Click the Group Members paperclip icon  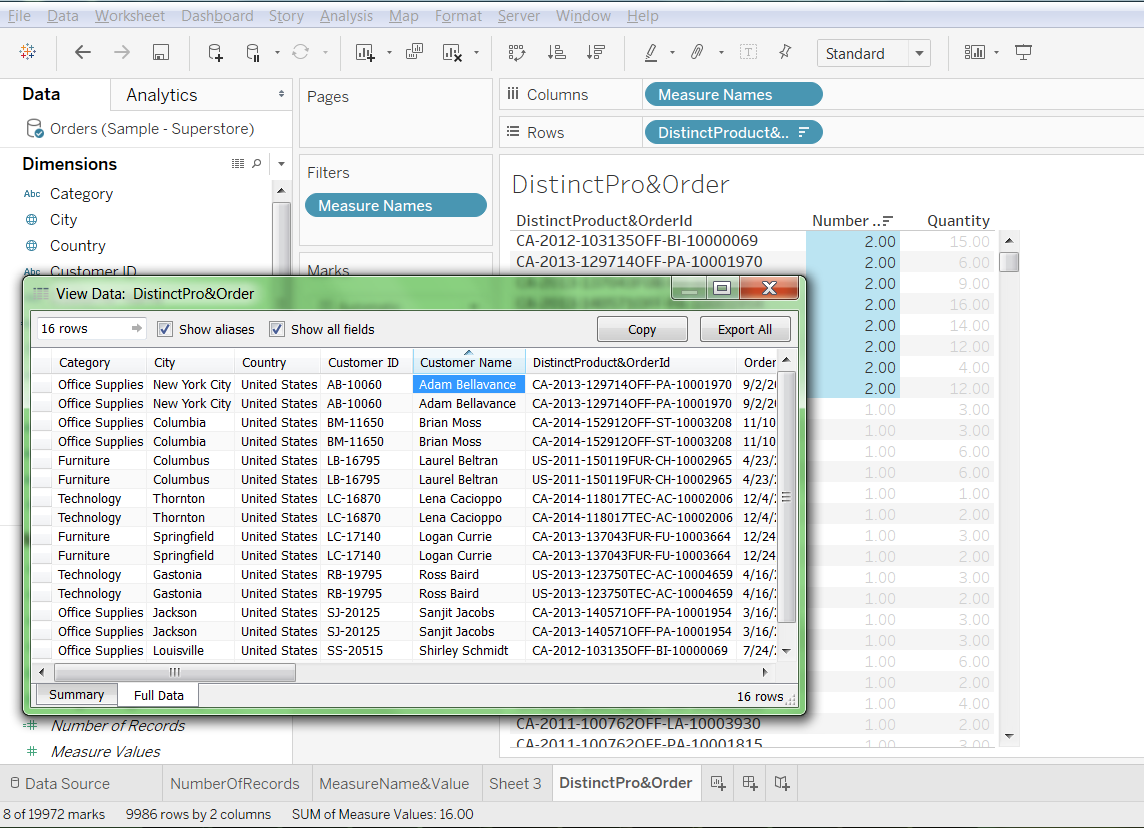click(697, 52)
